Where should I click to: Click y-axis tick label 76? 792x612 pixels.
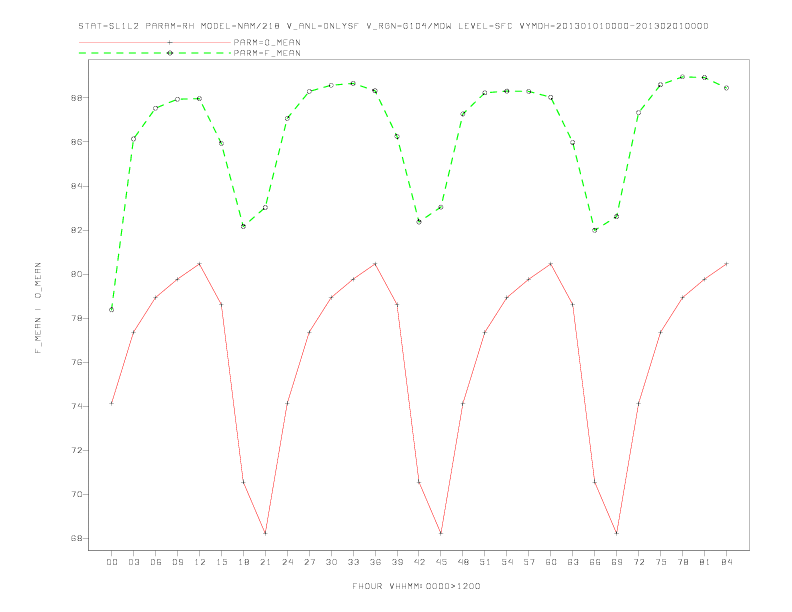coord(76,363)
